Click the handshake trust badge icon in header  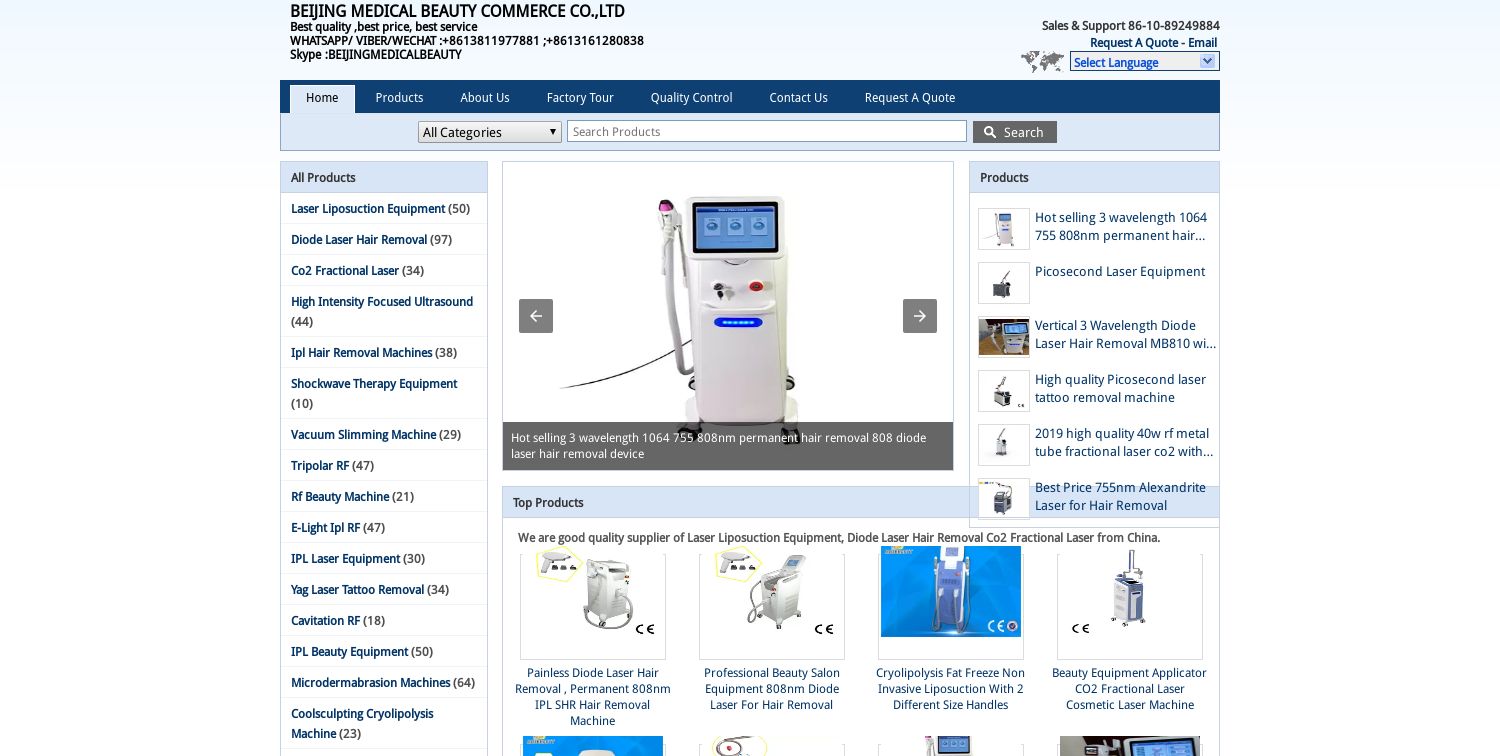click(x=1043, y=61)
